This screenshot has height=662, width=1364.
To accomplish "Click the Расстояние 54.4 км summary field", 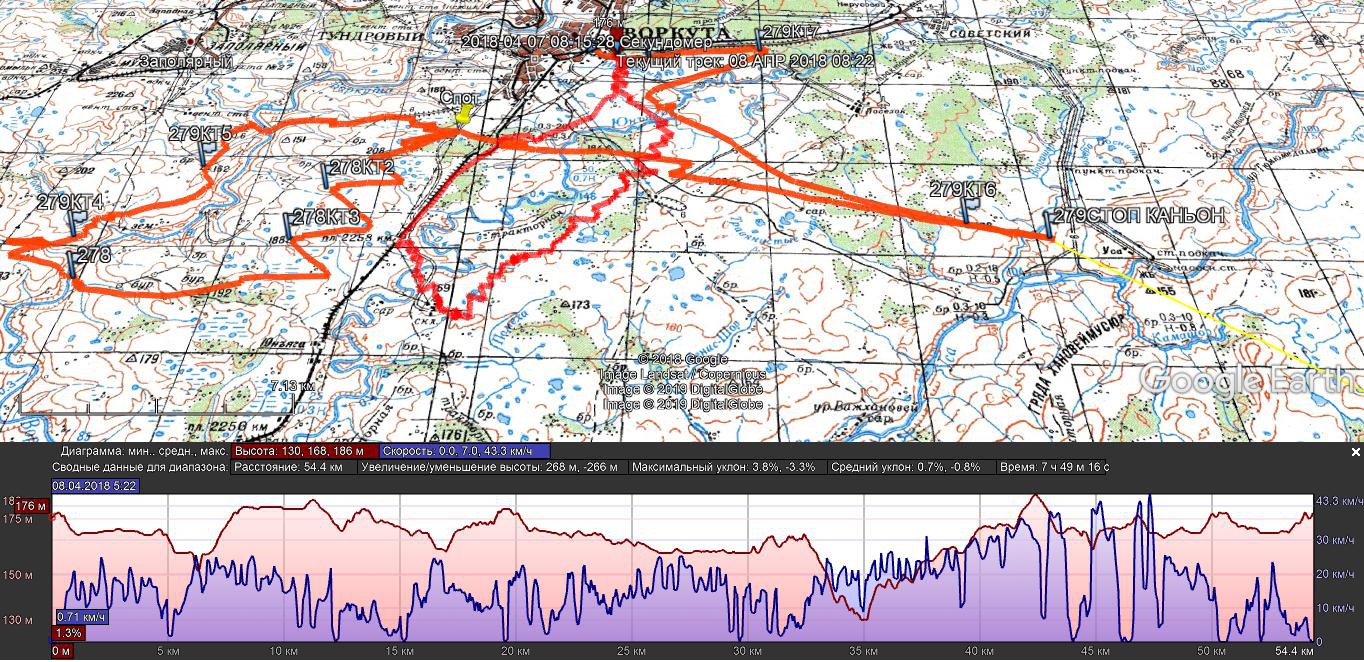I will click(x=297, y=467).
